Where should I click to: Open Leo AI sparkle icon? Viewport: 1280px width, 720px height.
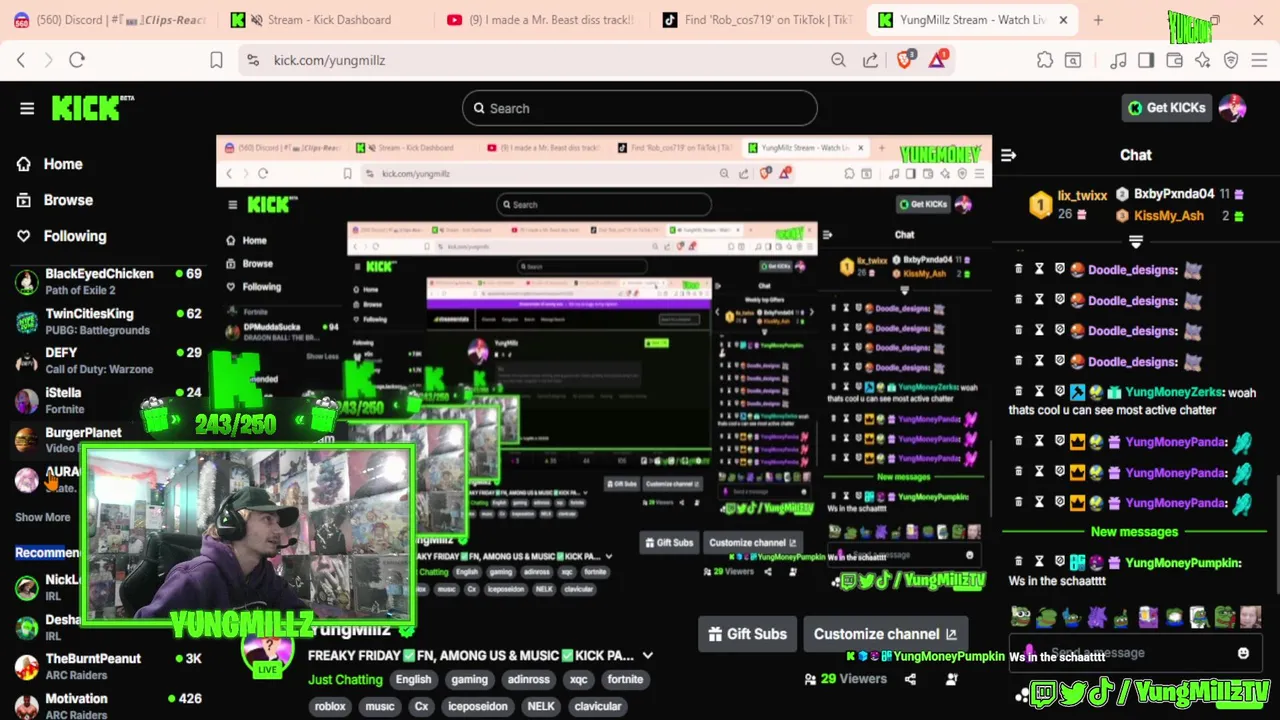(1202, 60)
